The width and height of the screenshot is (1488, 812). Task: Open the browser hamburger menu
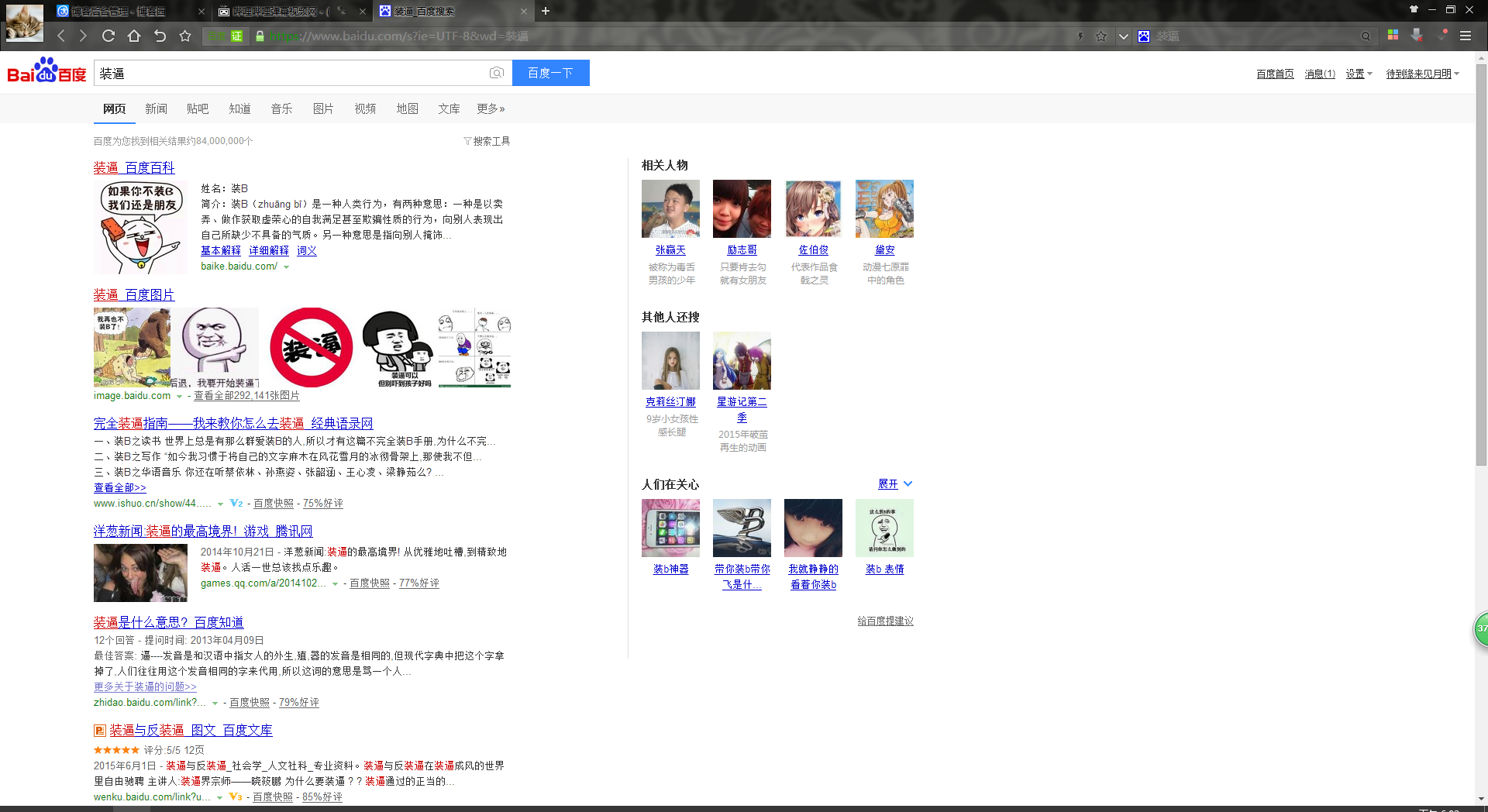pos(1466,36)
